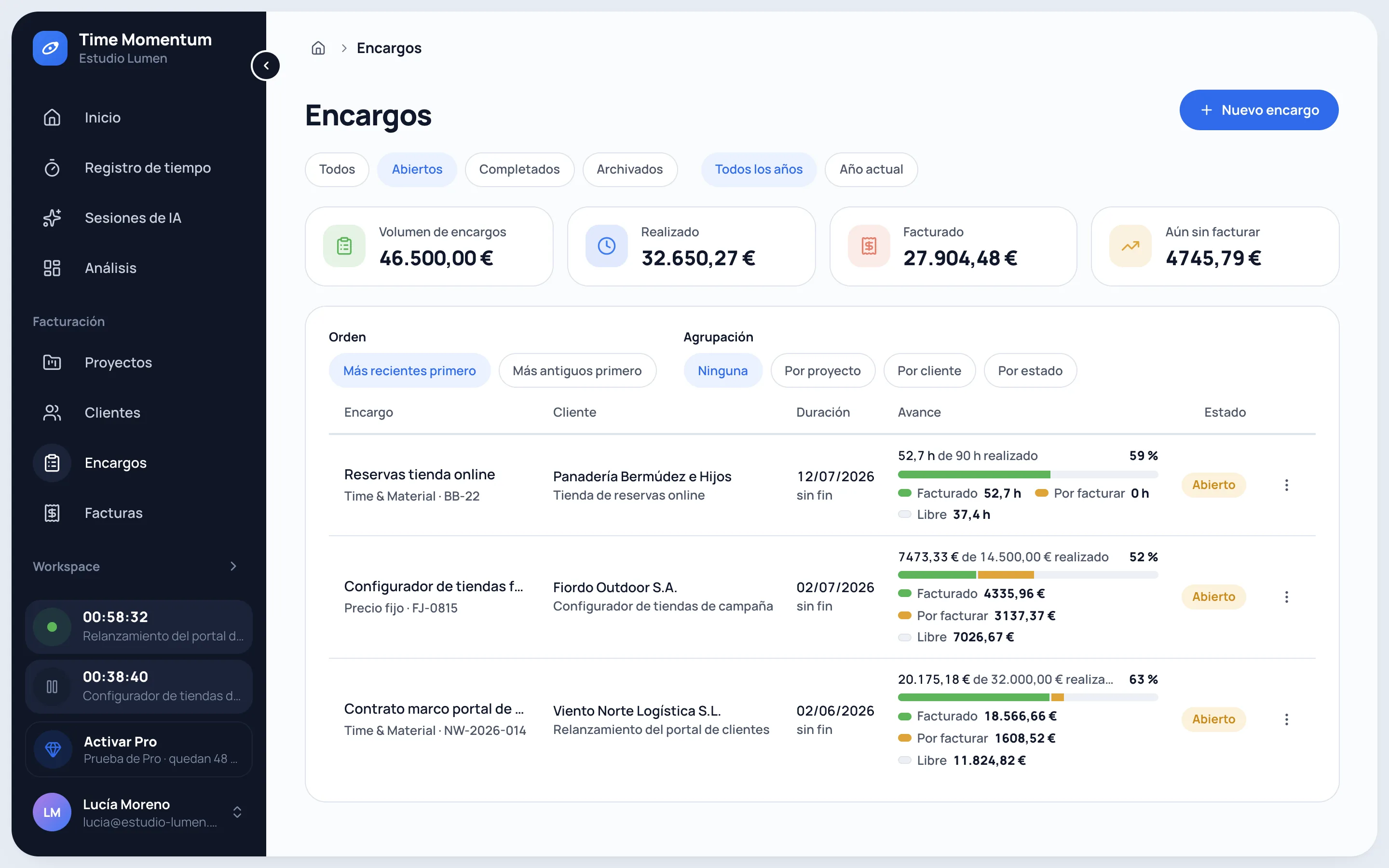Click client Fiordo Outdoor S.A.
This screenshot has width=1389, height=868.
[x=615, y=588]
